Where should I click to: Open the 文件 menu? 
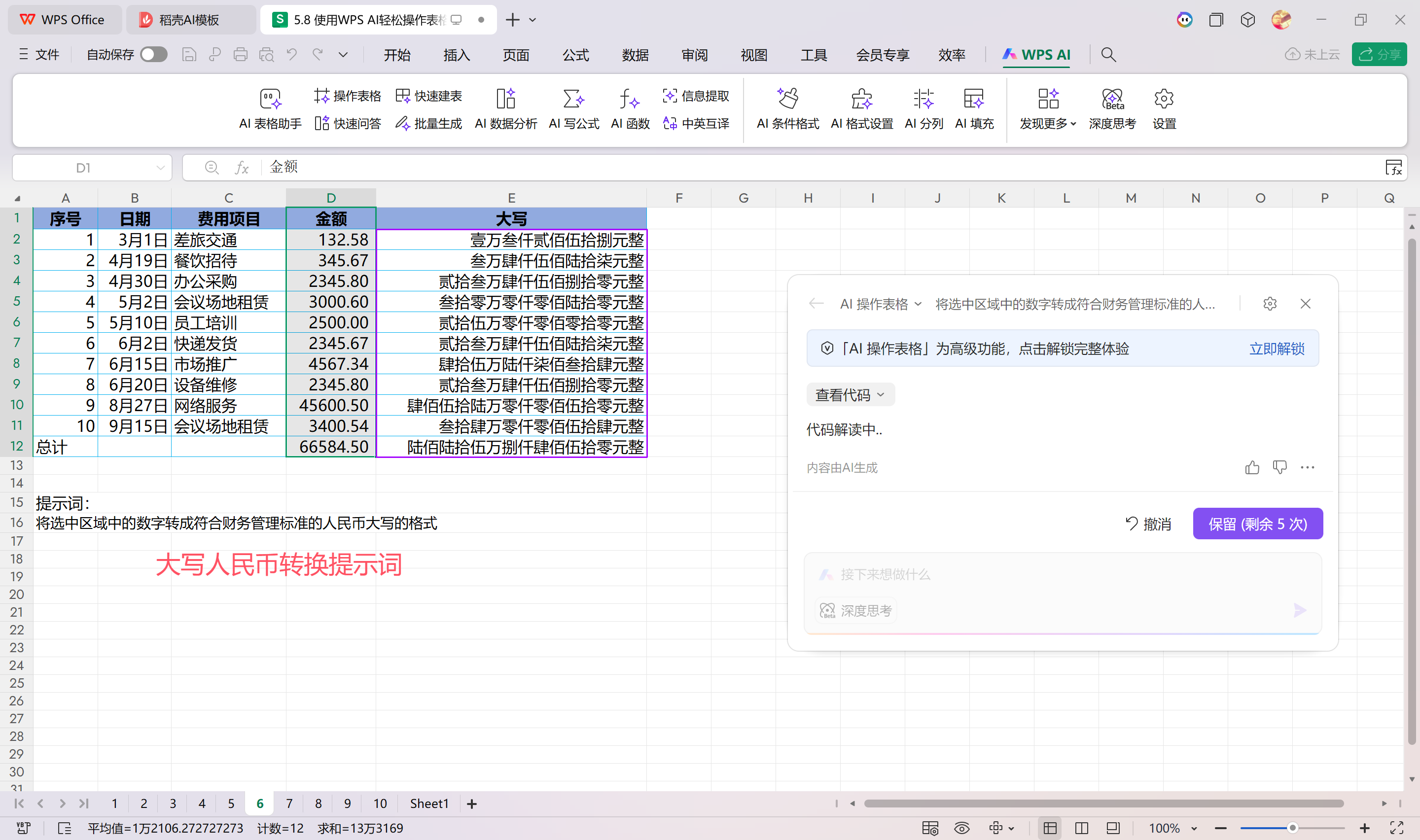pyautogui.click(x=39, y=54)
